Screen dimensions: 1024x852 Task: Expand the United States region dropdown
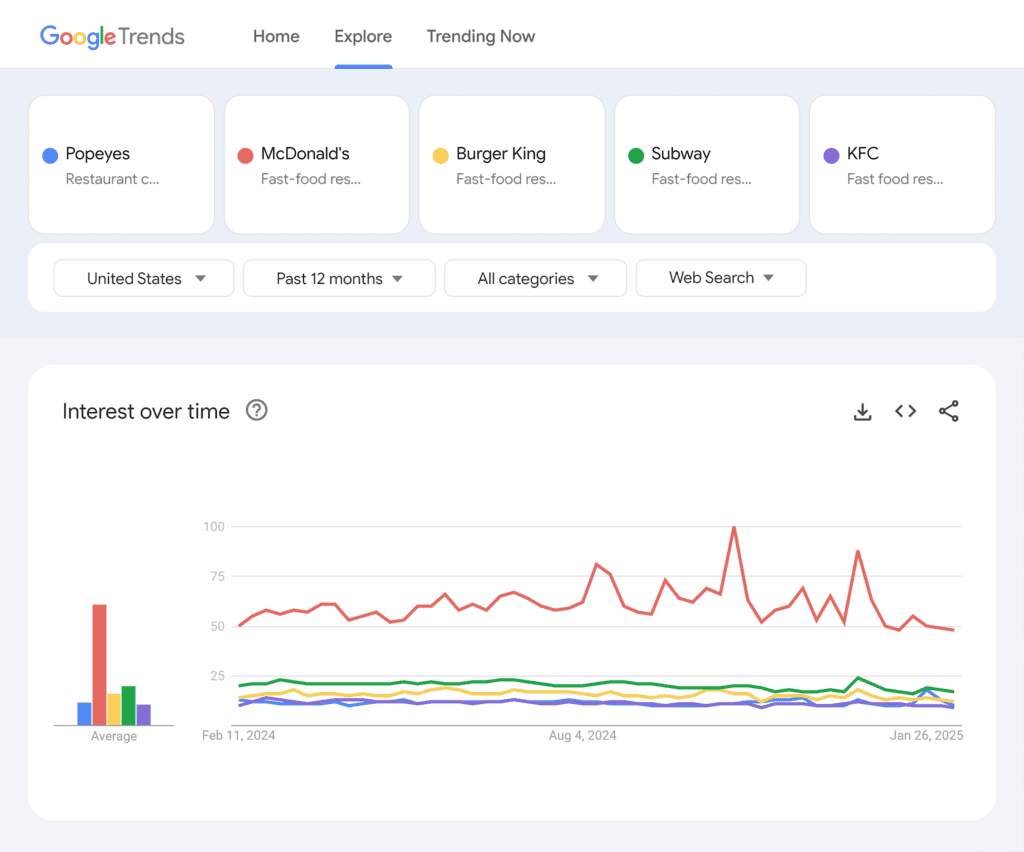144,278
